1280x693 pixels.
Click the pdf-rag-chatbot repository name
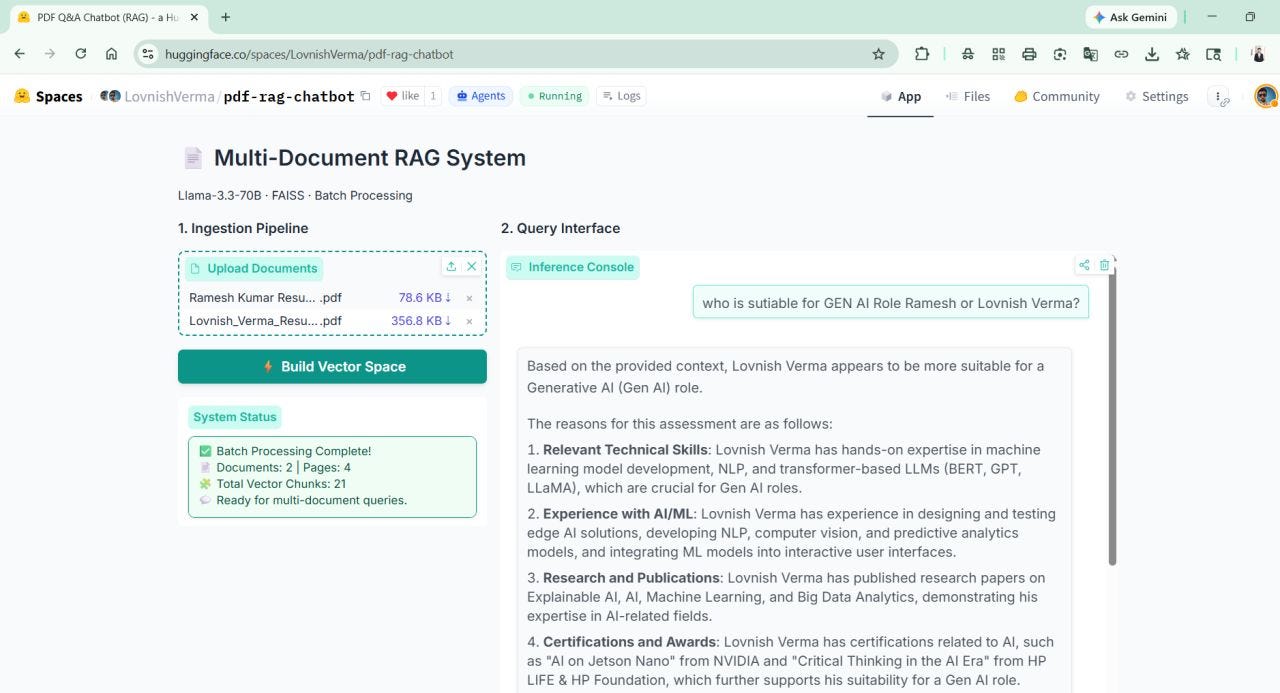(x=289, y=96)
